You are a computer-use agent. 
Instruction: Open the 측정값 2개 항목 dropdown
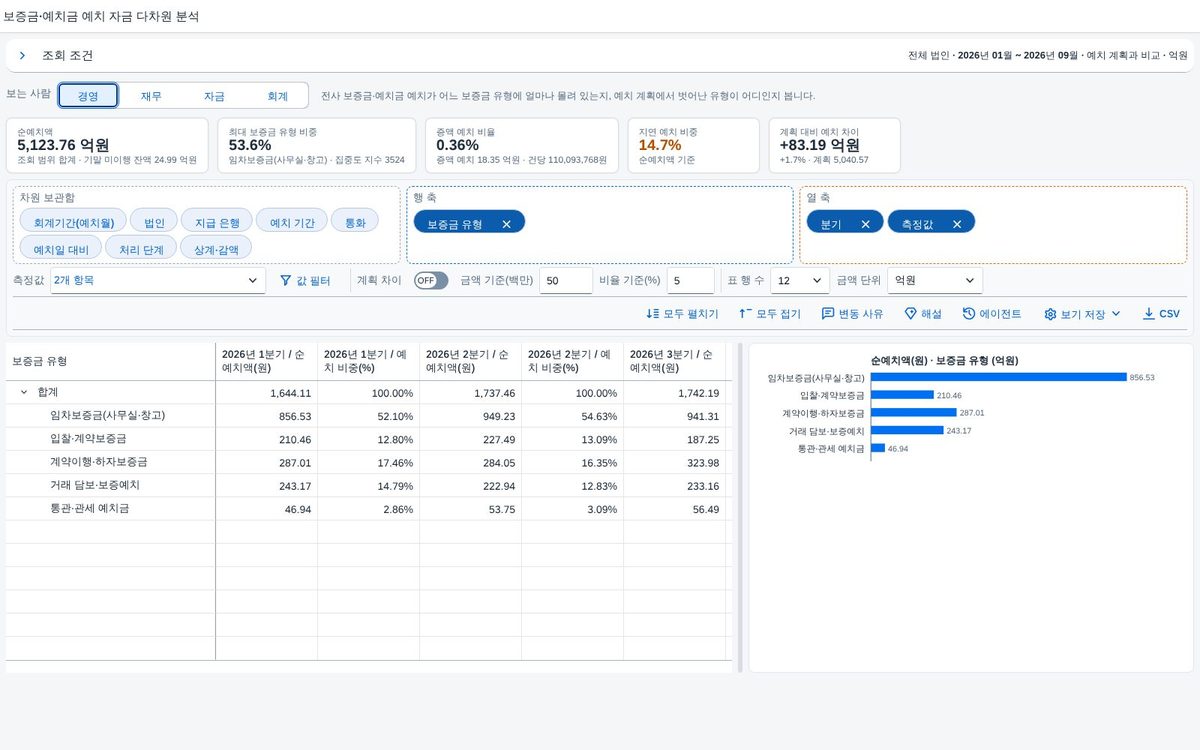click(157, 281)
